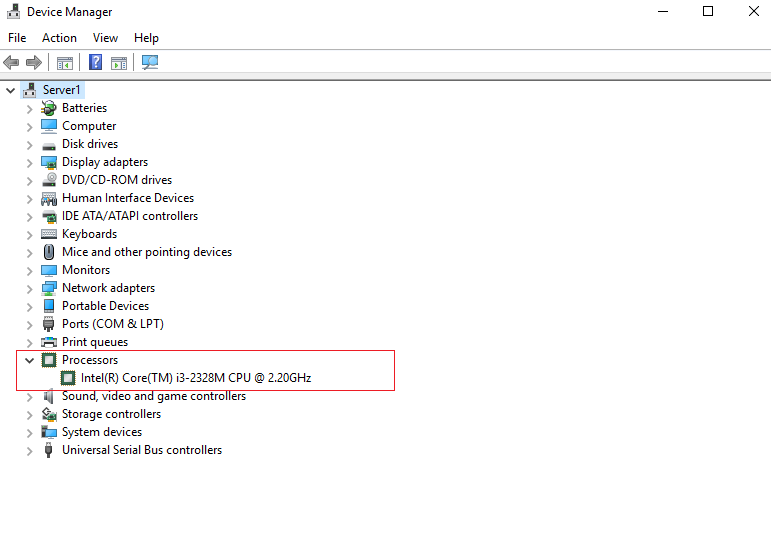Minimize the Device Manager window
771x537 pixels.
[x=663, y=11]
